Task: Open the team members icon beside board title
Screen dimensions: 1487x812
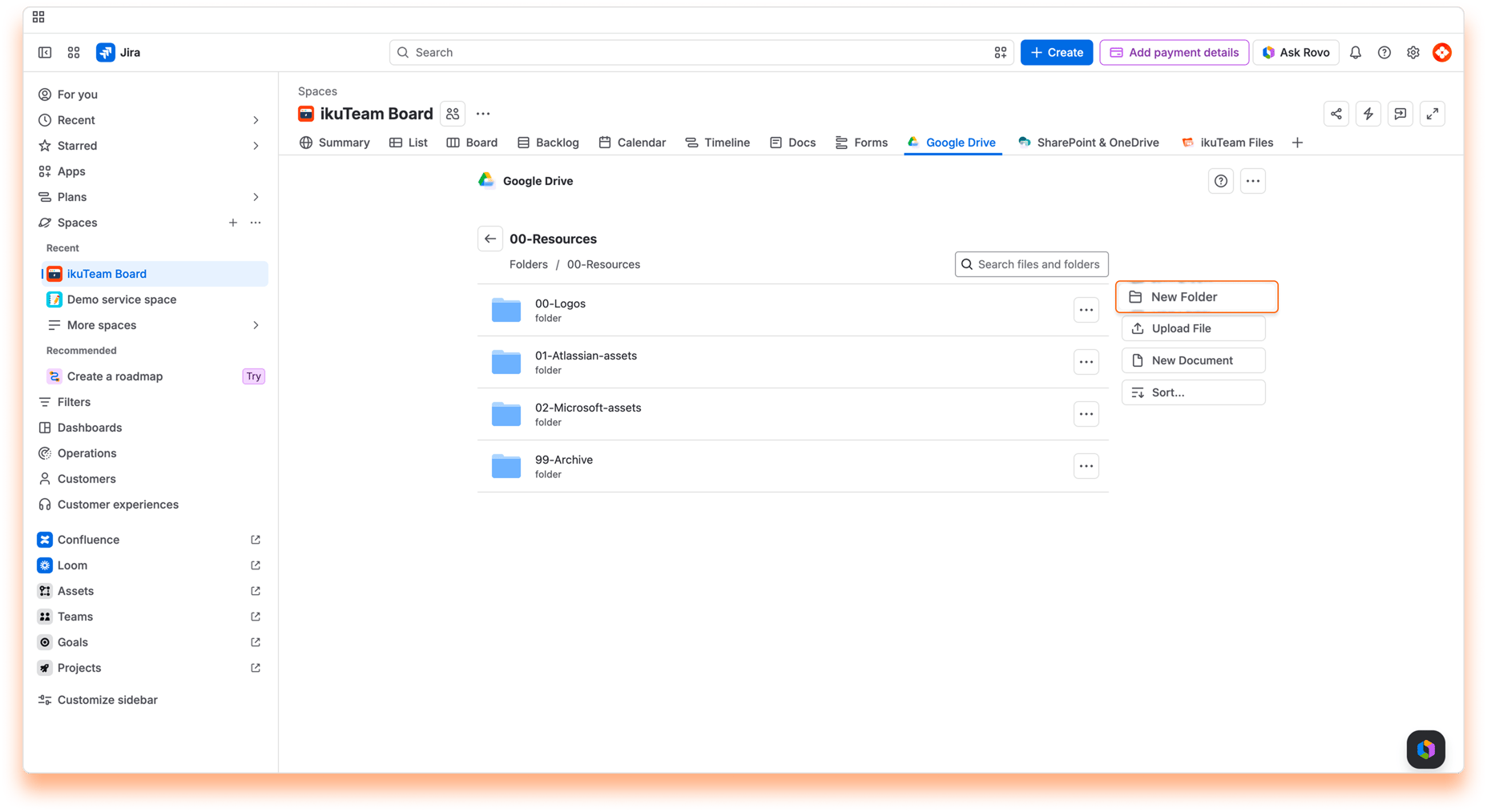Action: point(453,114)
